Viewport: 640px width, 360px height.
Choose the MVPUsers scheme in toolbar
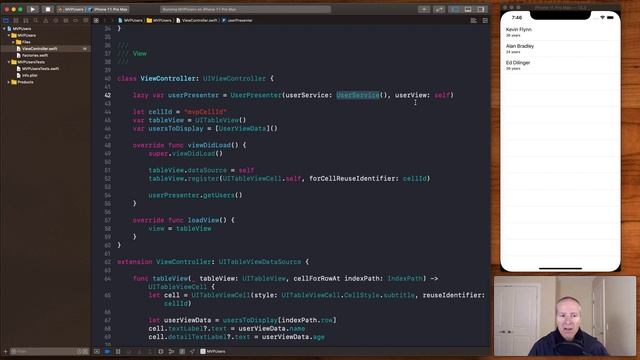click(71, 9)
